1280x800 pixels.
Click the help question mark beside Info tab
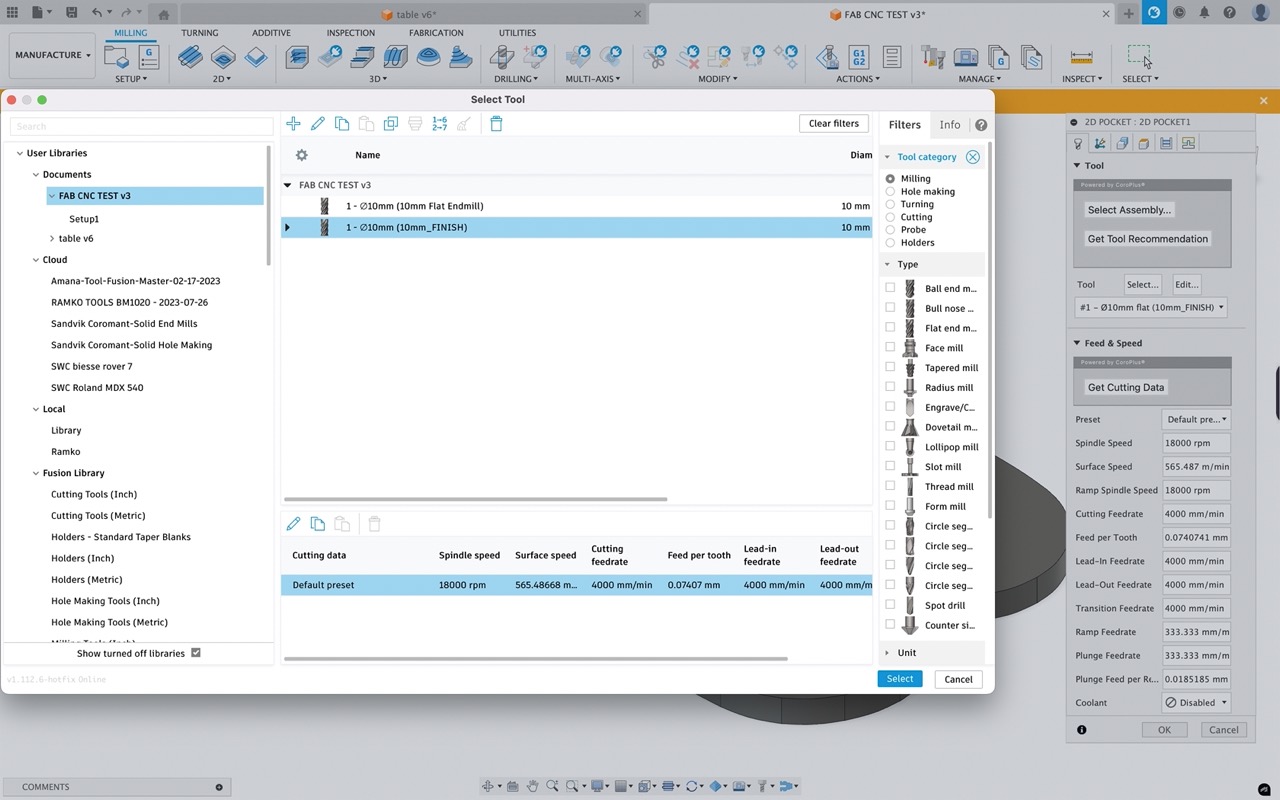coord(981,125)
